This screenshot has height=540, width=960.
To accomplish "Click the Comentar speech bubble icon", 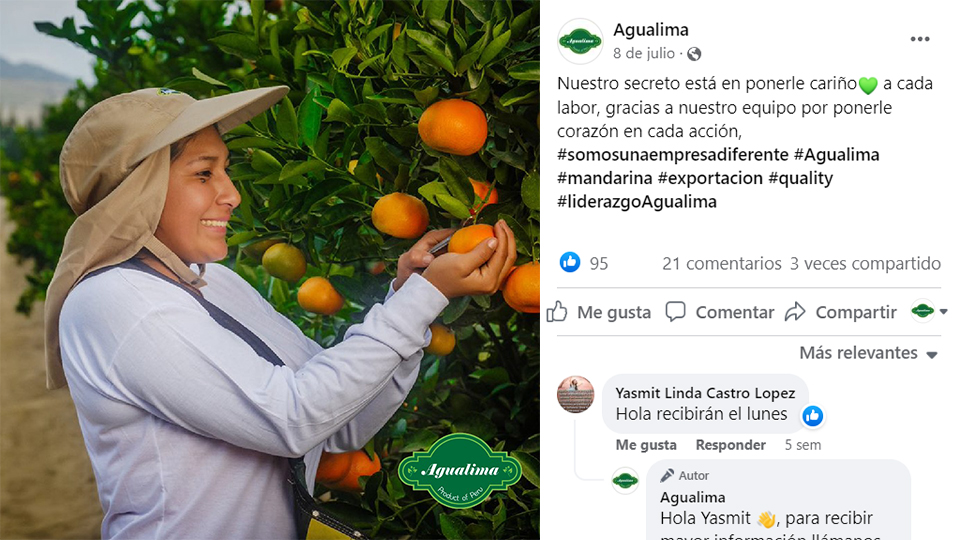I will coord(675,312).
